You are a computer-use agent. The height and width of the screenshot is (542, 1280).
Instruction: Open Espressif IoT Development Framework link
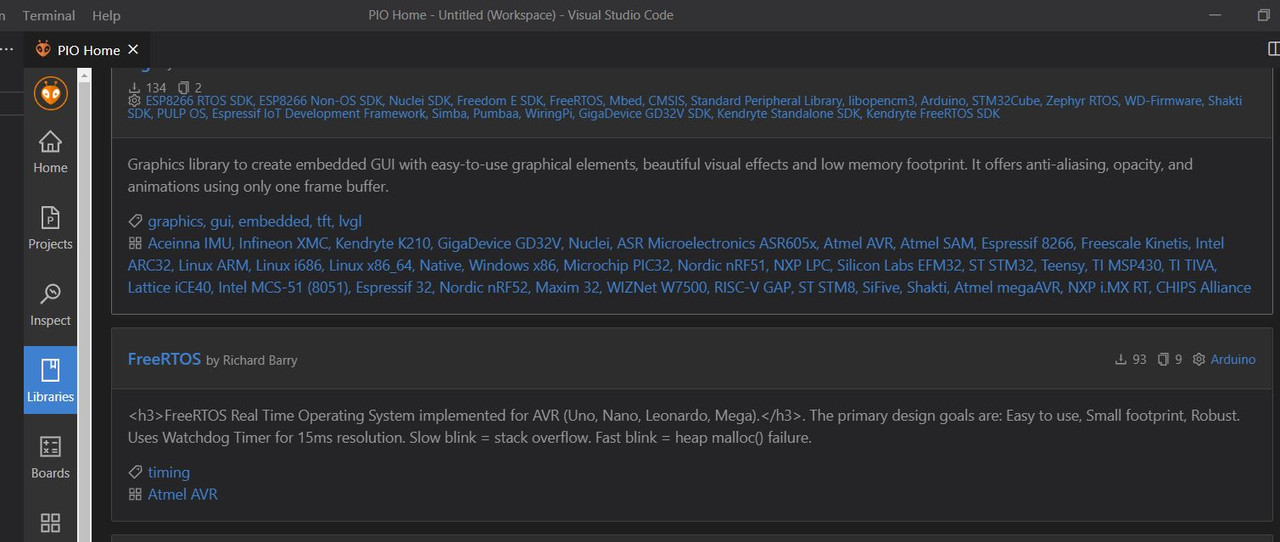319,114
